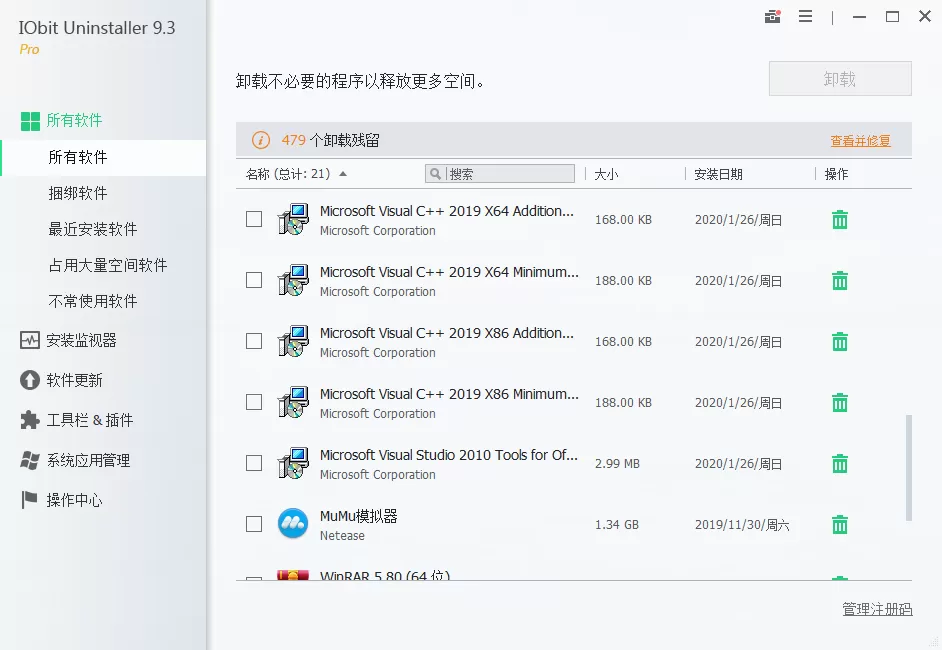The height and width of the screenshot is (650, 942).
Task: Open the gift box icon with red badge
Action: [772, 17]
